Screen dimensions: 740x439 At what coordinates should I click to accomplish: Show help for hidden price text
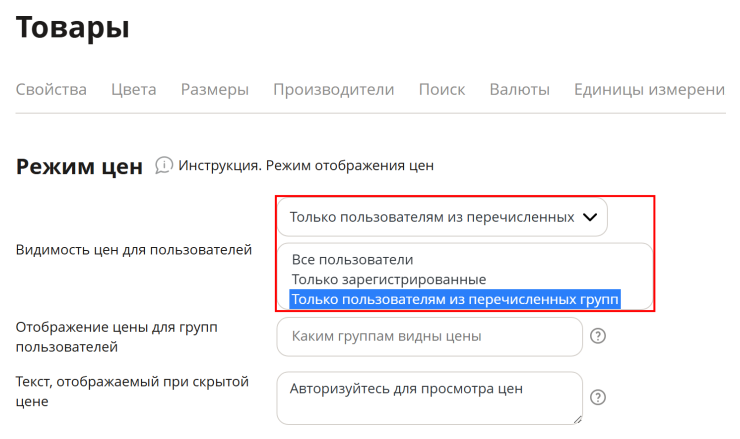[x=598, y=397]
